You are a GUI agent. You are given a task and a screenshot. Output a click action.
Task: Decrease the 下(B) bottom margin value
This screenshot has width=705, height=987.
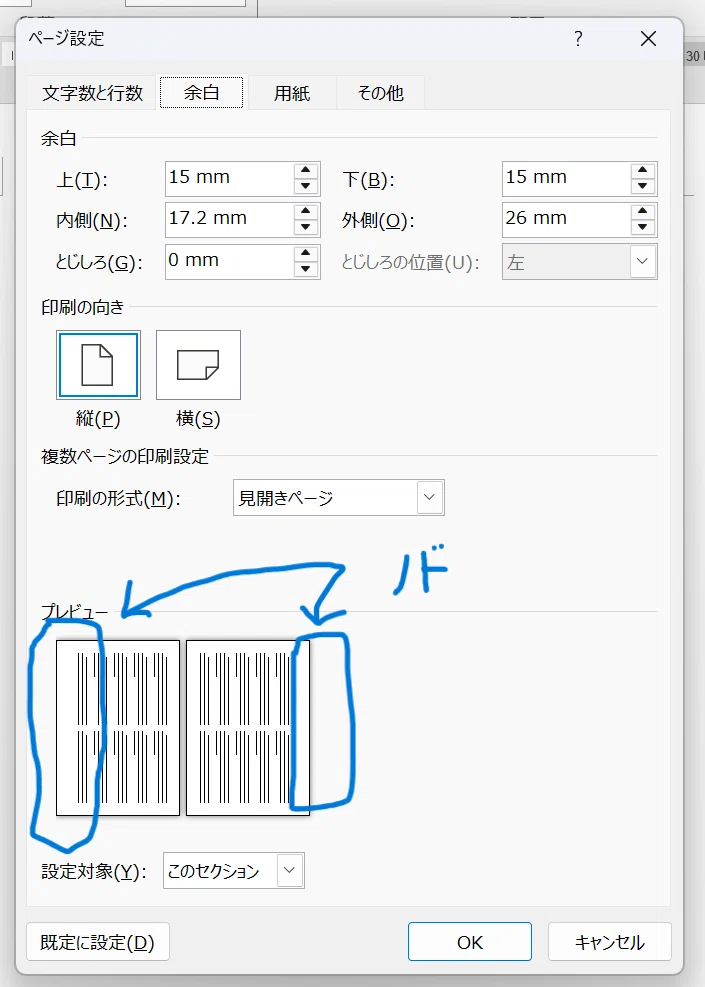pyautogui.click(x=643, y=186)
